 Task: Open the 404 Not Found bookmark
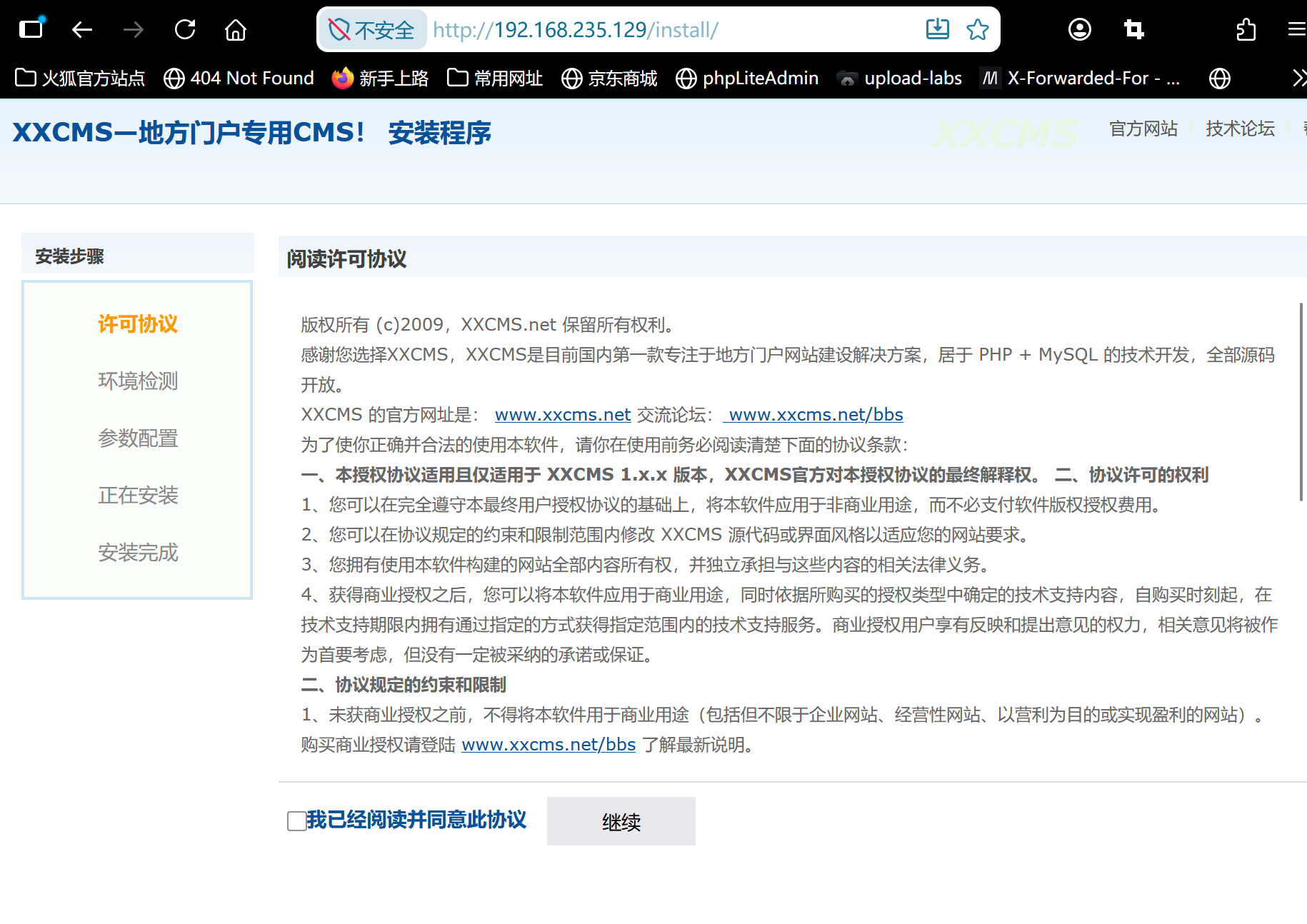(x=239, y=78)
